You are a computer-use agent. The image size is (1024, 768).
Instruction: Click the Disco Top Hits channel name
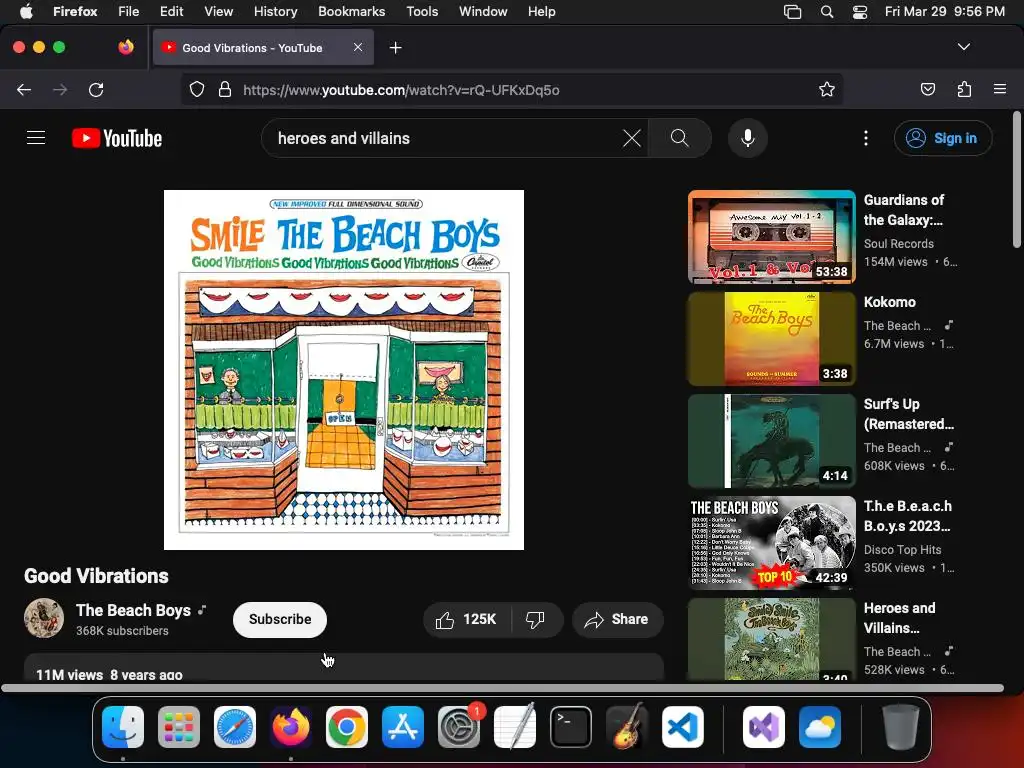pyautogui.click(x=903, y=550)
